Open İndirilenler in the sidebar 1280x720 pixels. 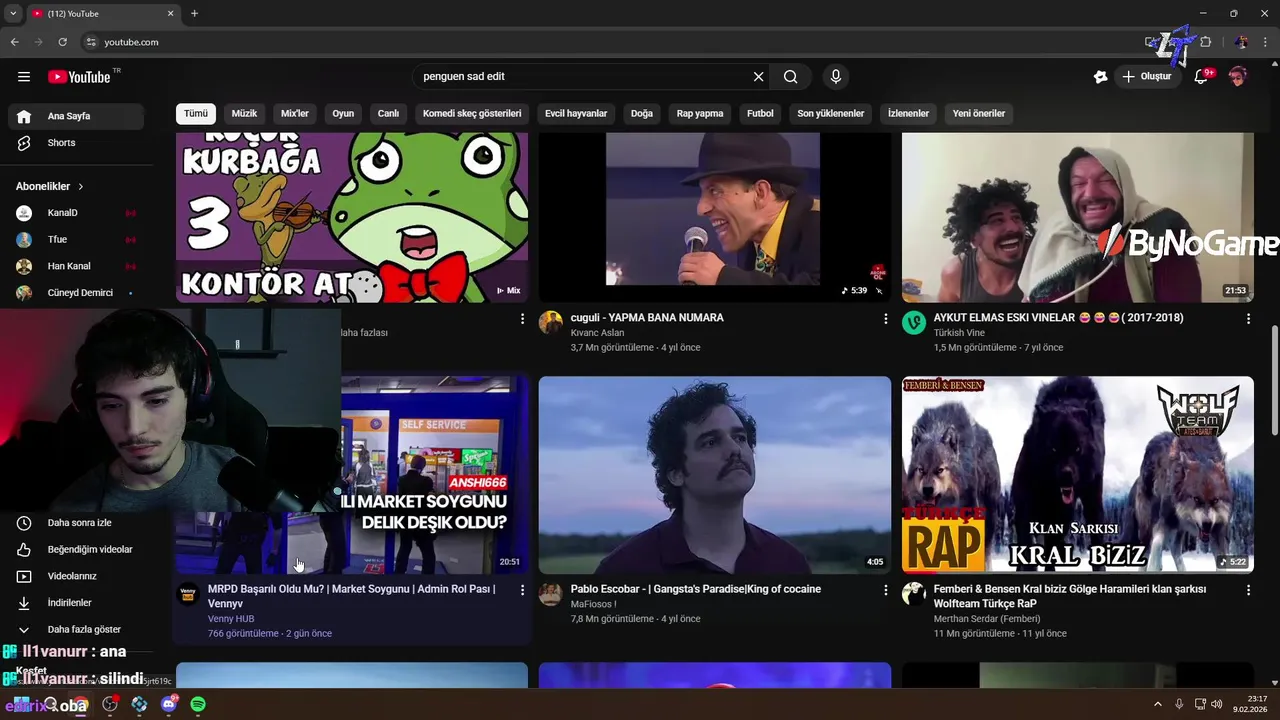76,603
